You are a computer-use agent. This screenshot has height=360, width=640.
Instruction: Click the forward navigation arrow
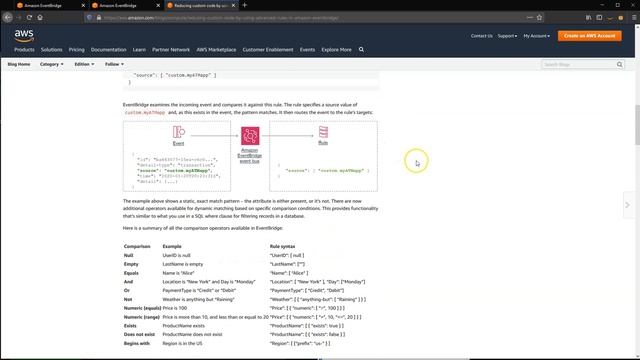(19, 18)
